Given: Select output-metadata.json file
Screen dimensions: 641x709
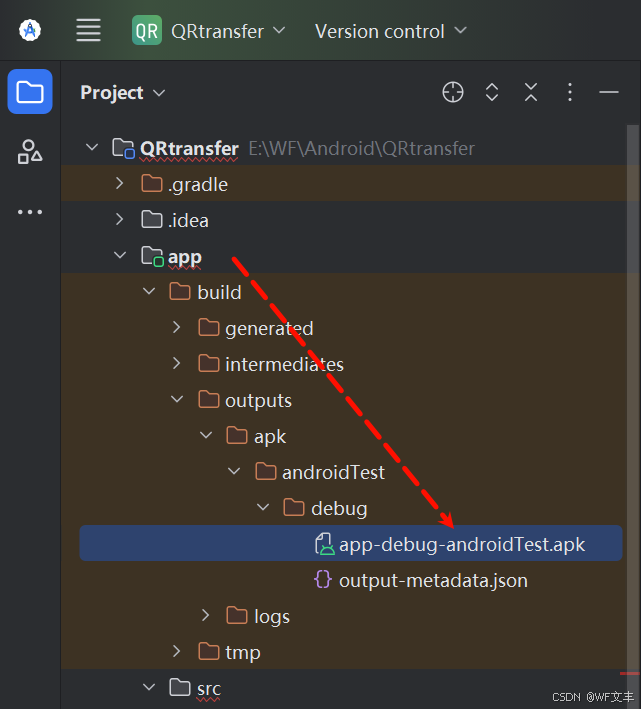Looking at the screenshot, I should [x=432, y=580].
